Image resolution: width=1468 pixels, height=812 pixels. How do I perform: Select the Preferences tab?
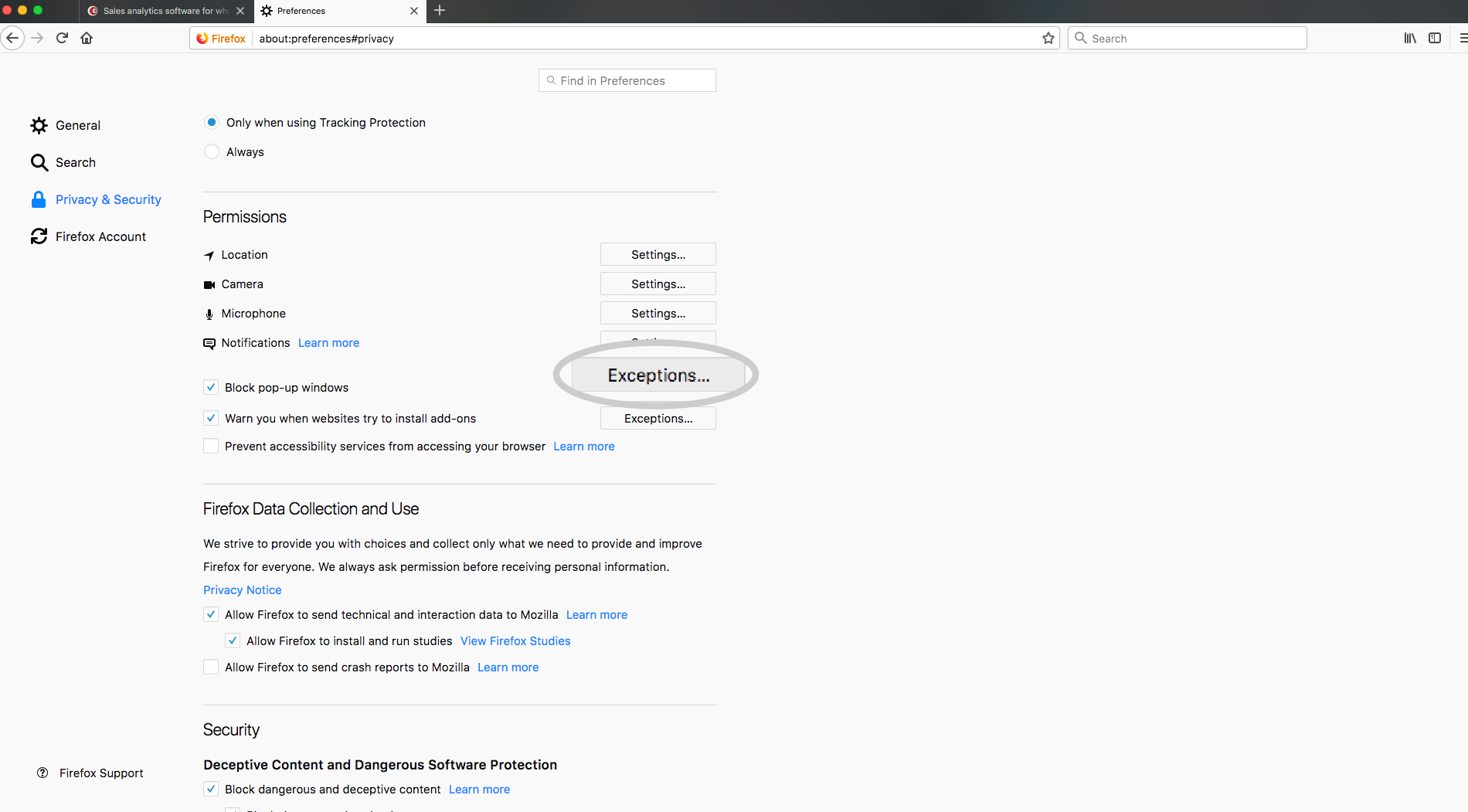point(339,11)
